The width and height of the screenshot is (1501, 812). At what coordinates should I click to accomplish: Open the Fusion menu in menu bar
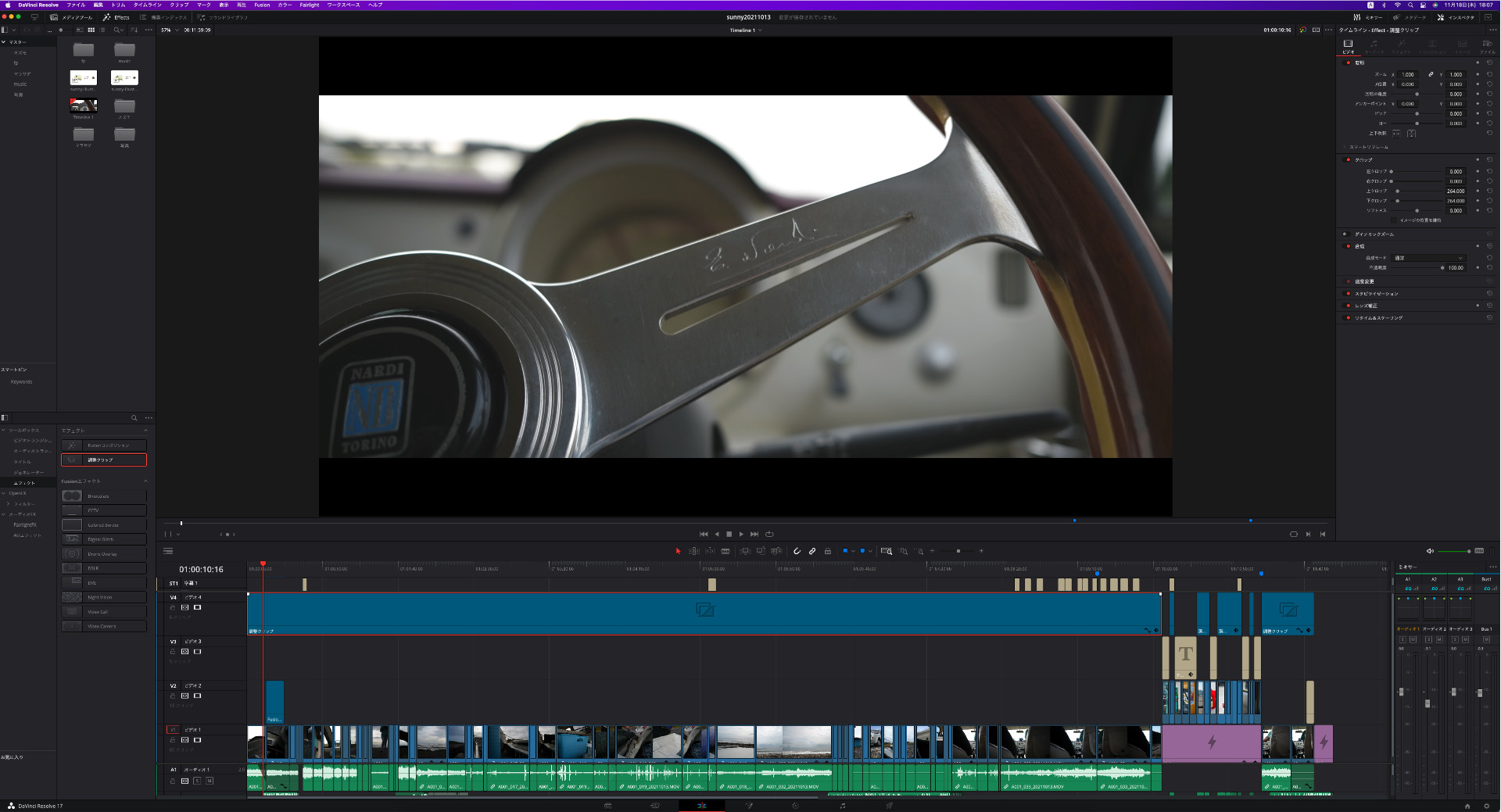262,5
